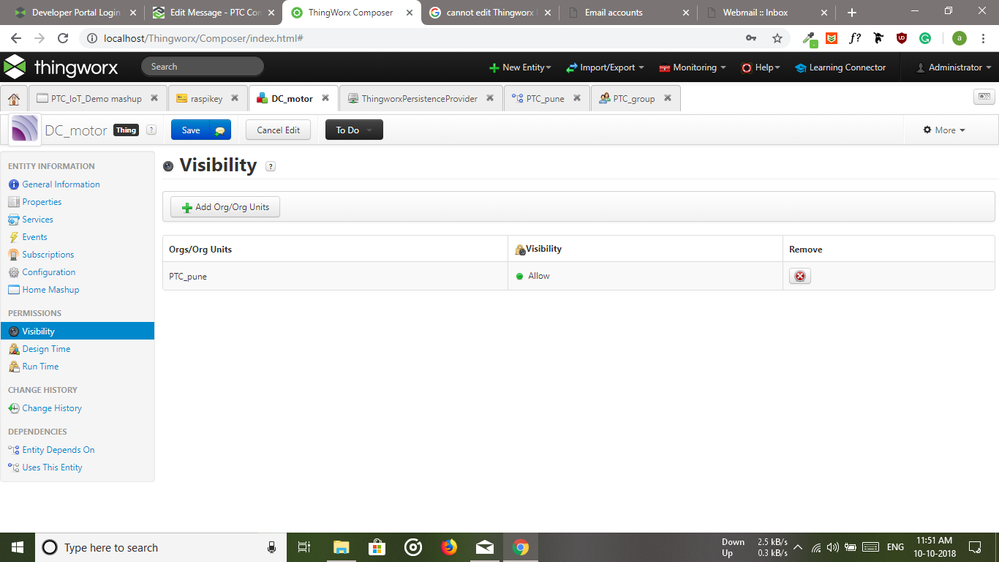
Task: Go back in browser history
Action: pyautogui.click(x=16, y=38)
